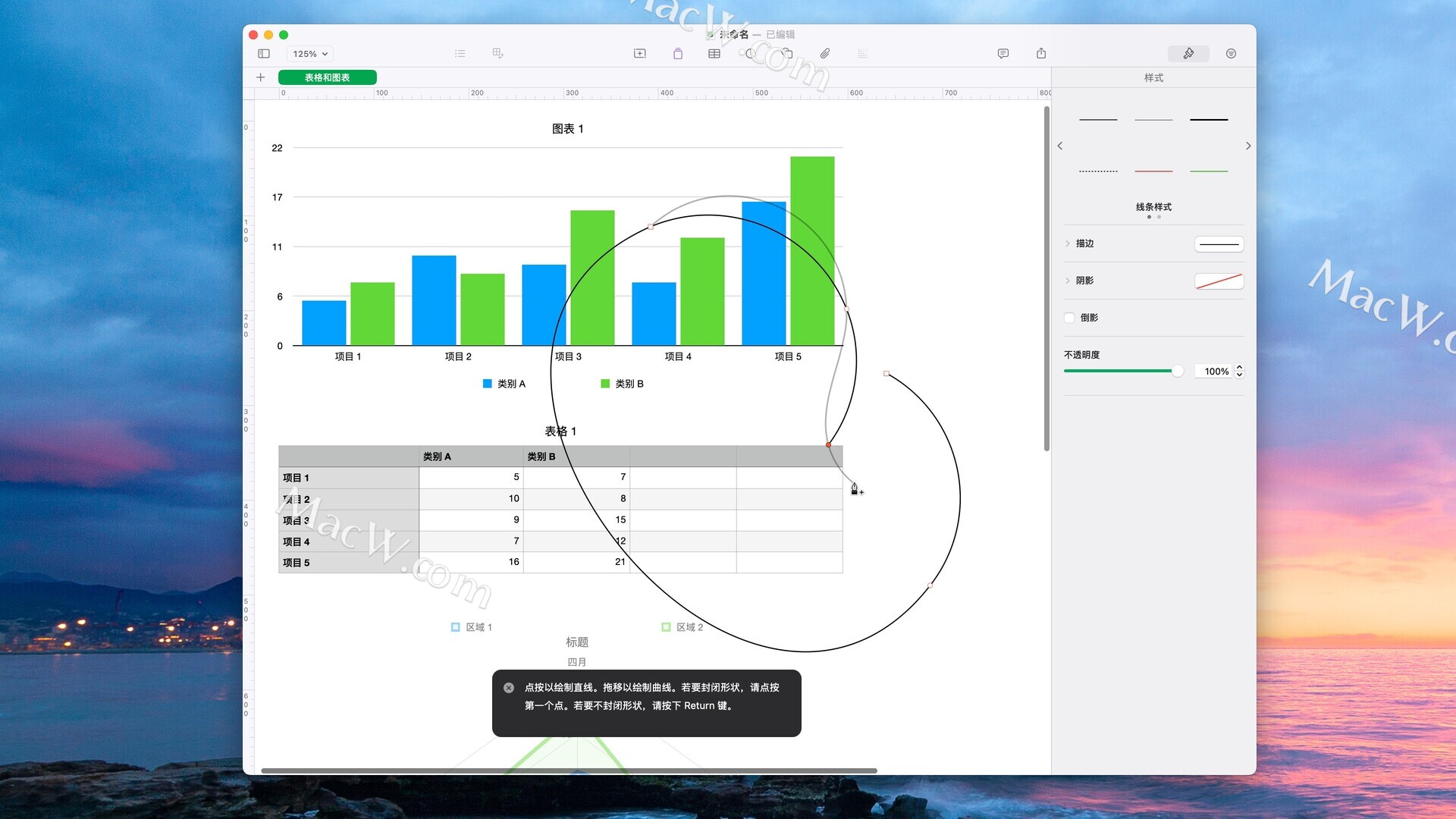1456x819 pixels.
Task: Click the attachment paperclip media icon
Action: coord(824,54)
